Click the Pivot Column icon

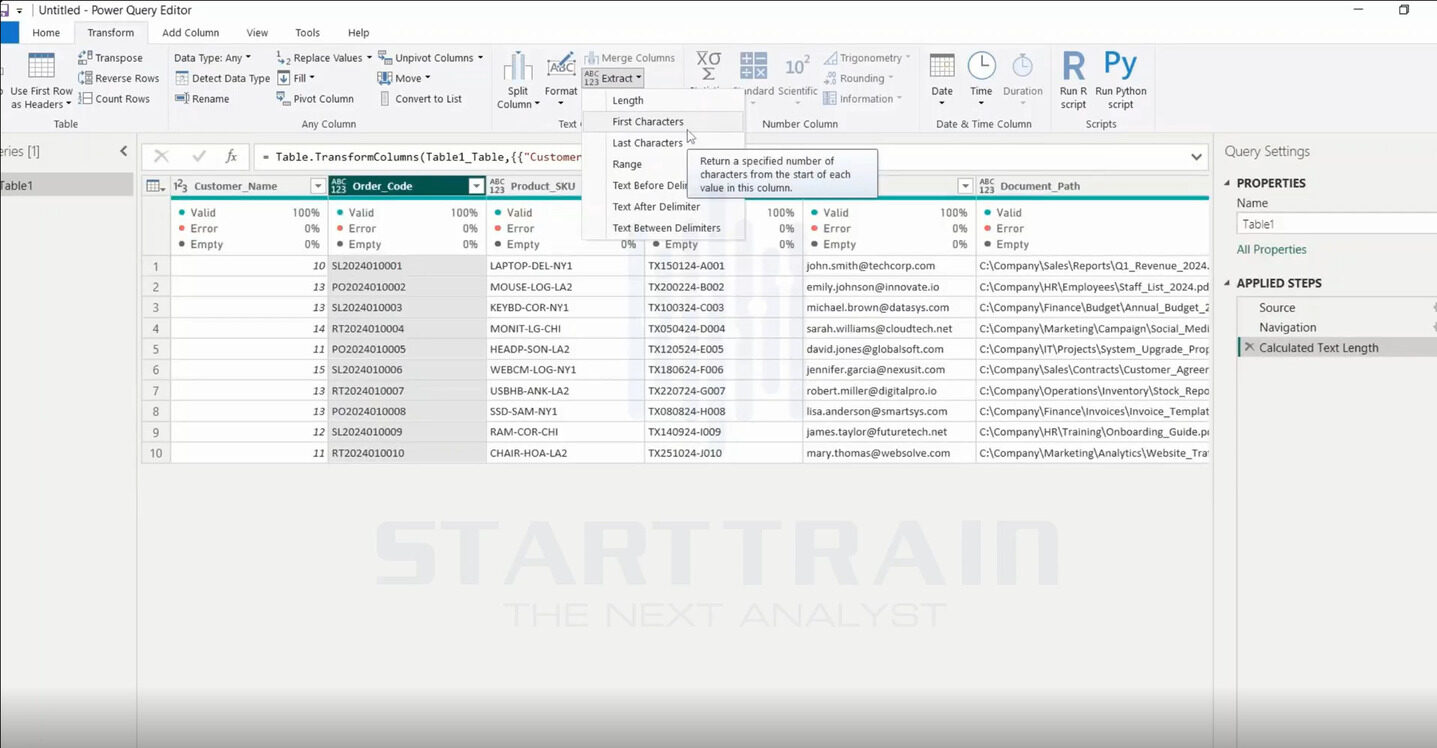click(x=283, y=99)
